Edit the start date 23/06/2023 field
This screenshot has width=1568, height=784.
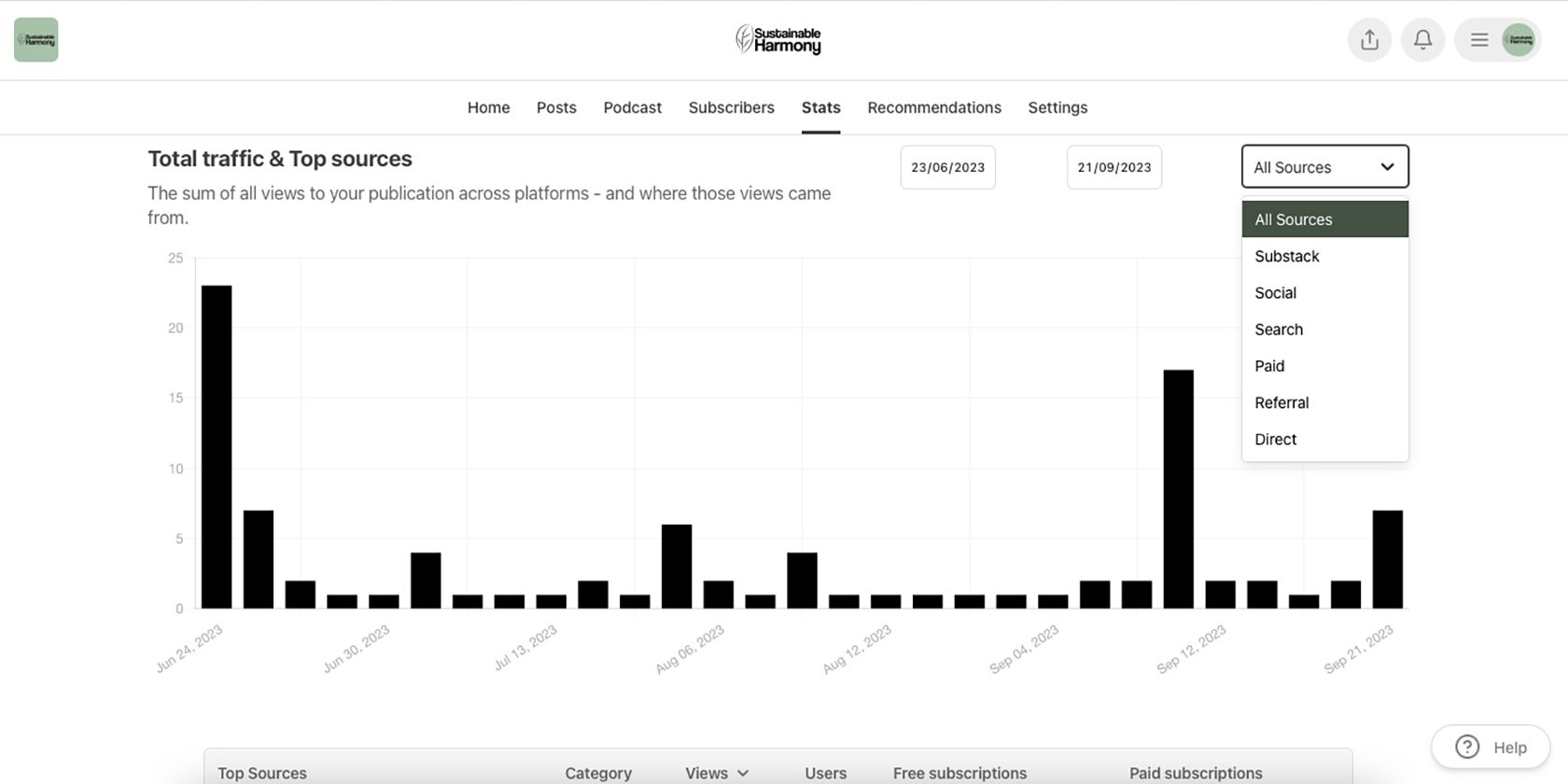(x=947, y=167)
